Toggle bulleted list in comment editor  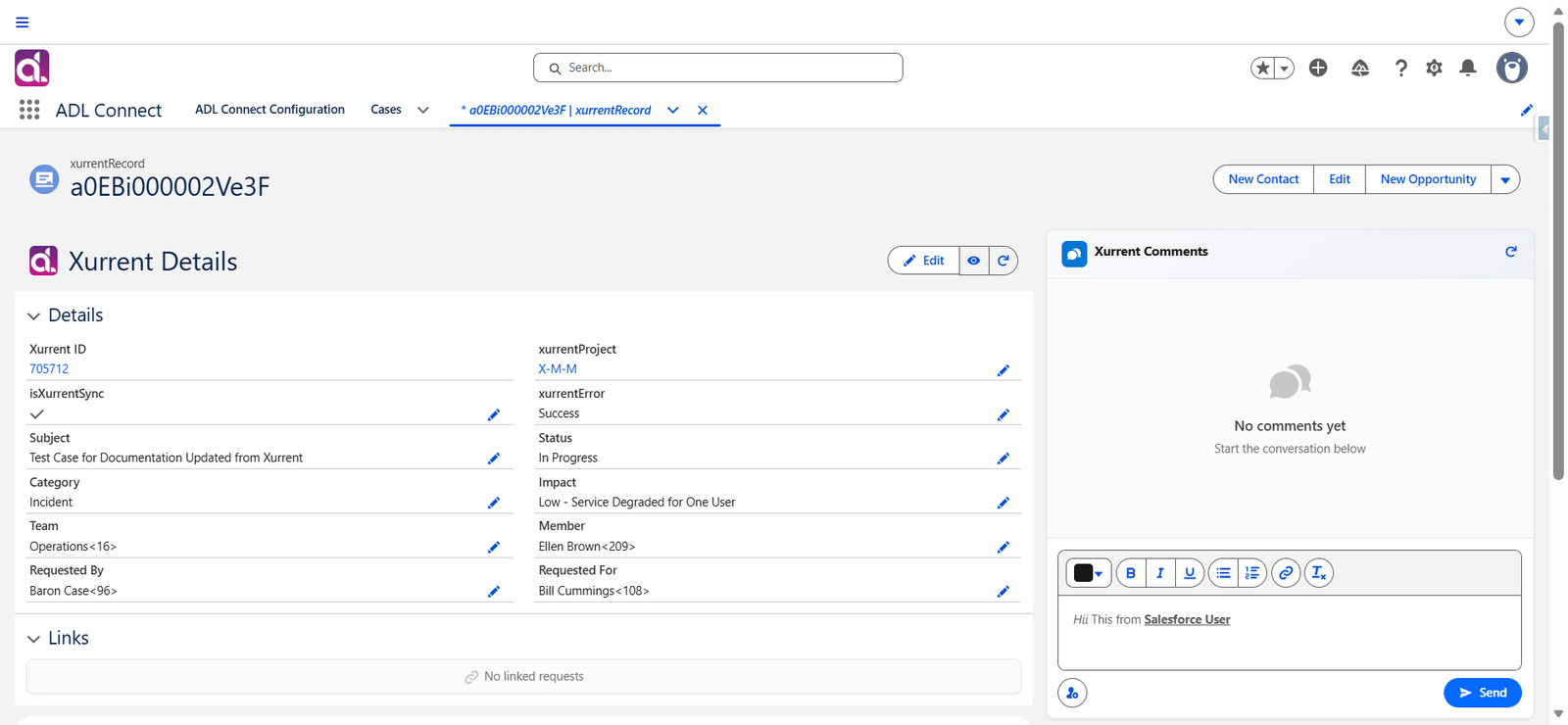pyautogui.click(x=1223, y=573)
